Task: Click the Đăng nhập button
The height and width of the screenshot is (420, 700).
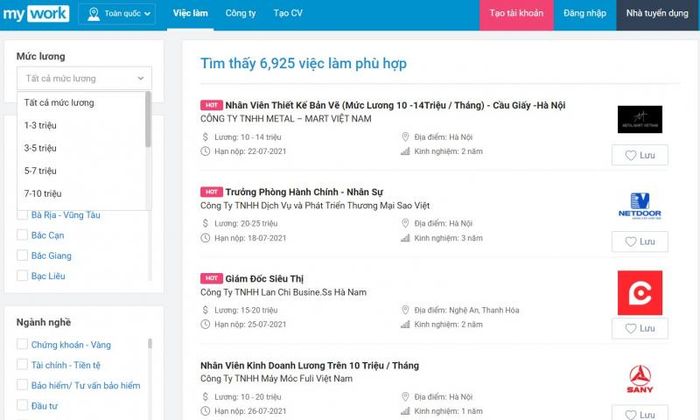Action: (x=583, y=15)
